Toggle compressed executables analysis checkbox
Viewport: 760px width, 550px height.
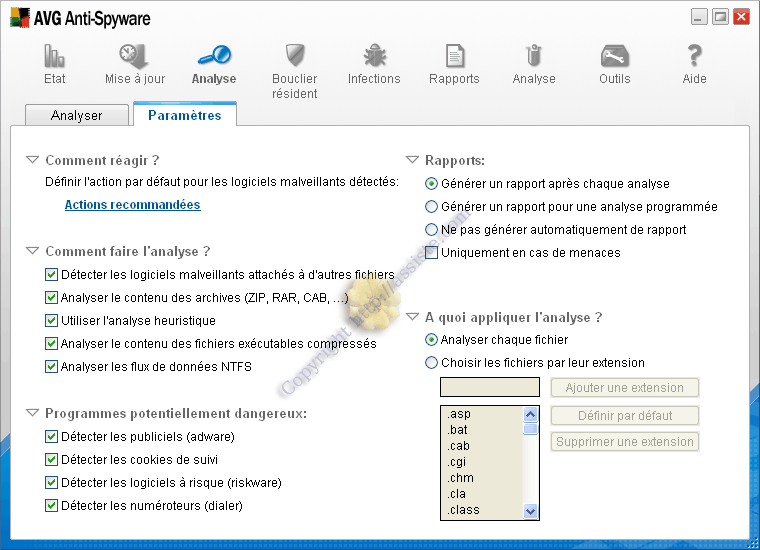tap(51, 343)
